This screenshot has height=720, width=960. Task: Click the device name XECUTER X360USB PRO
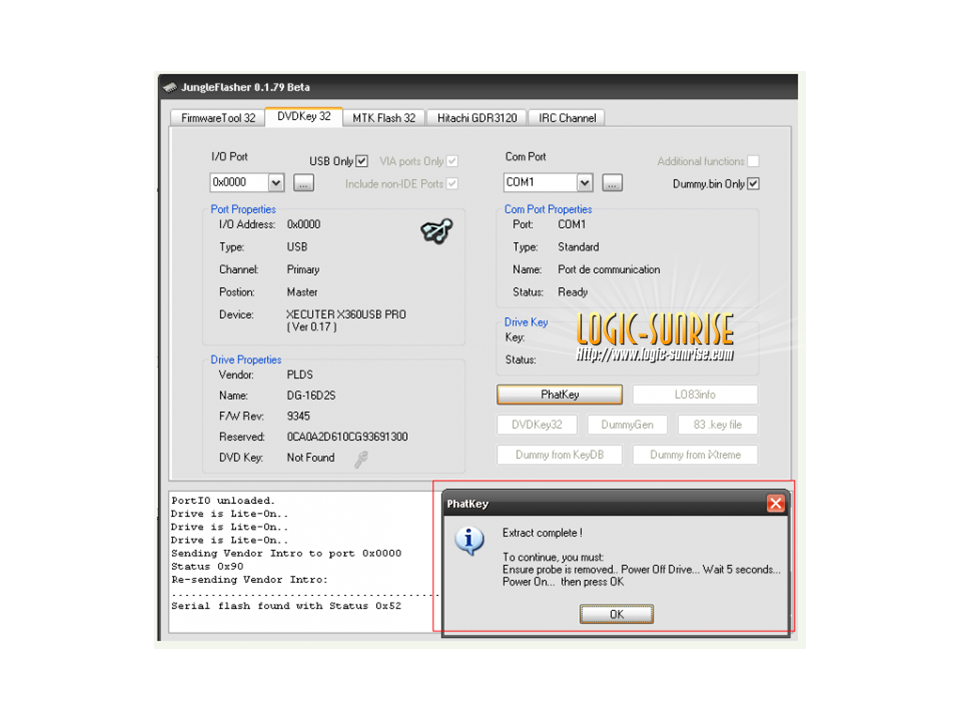[346, 314]
